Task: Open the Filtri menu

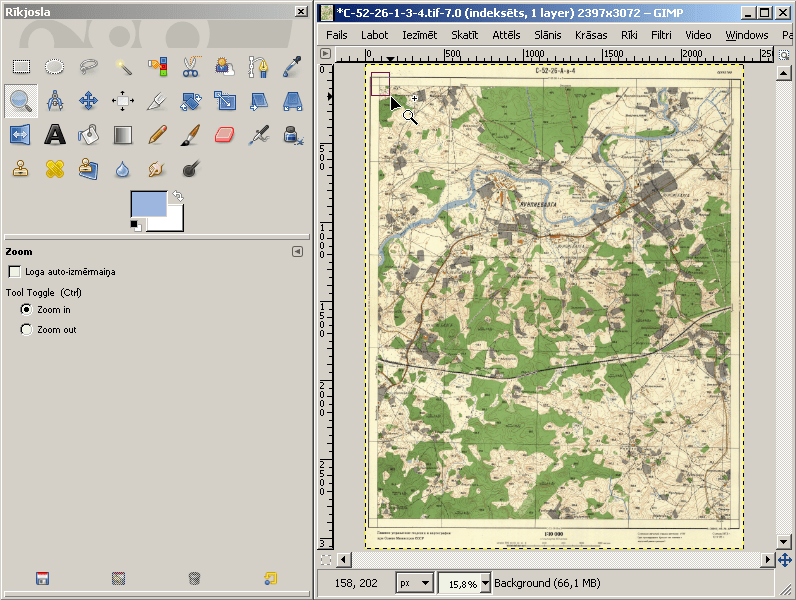Action: tap(661, 35)
